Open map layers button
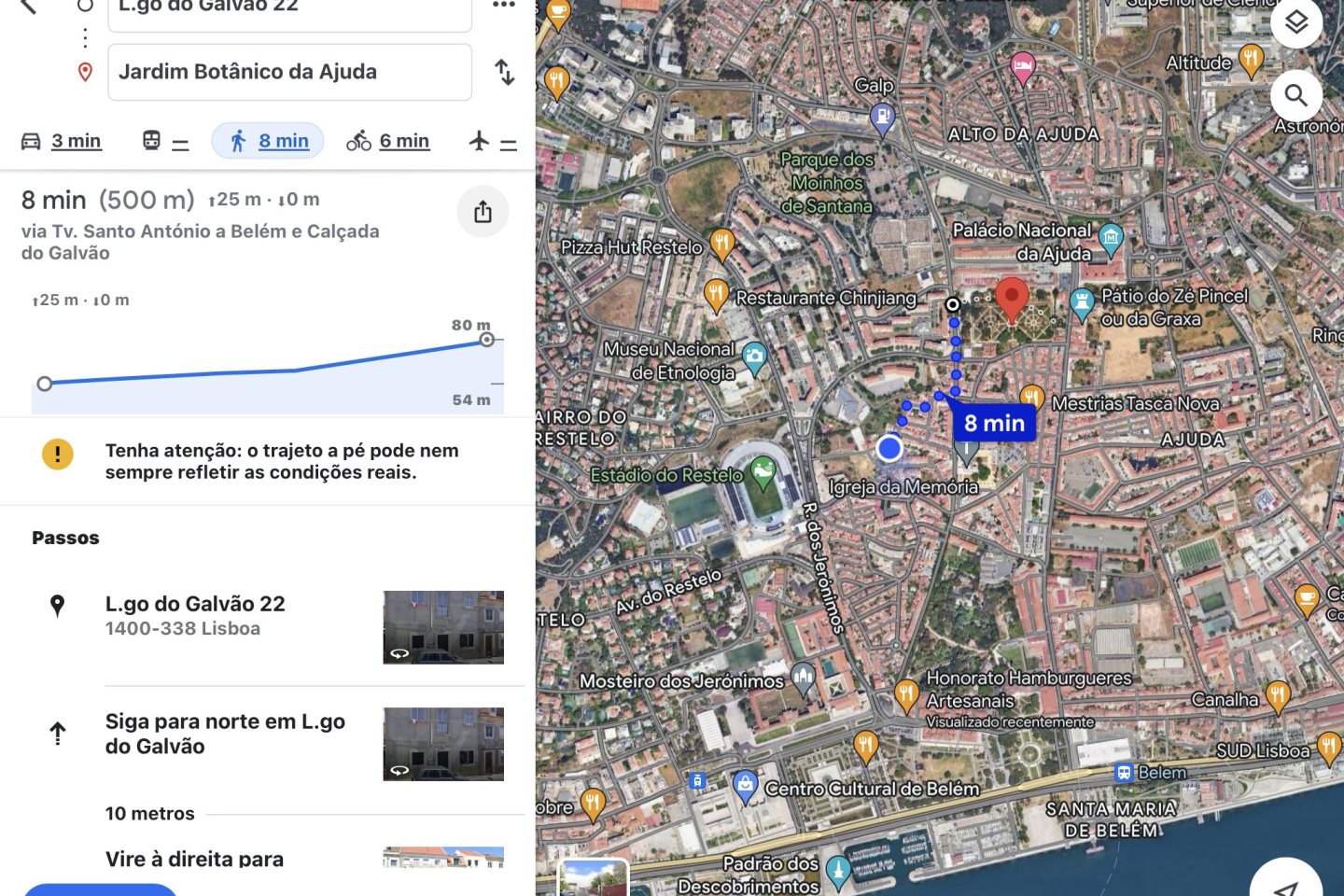 (1296, 21)
